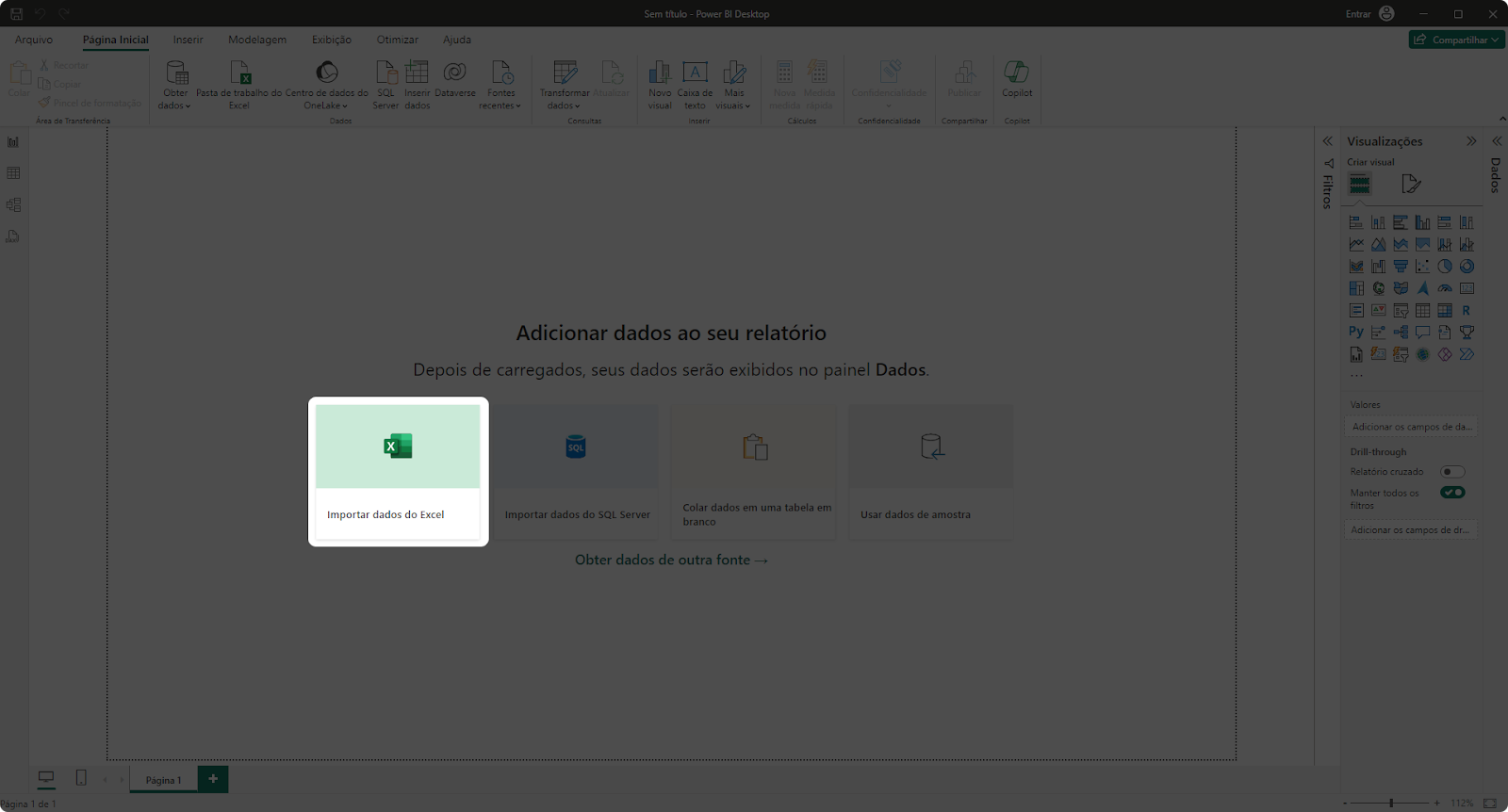Open Format visual pane icon
Image resolution: width=1508 pixels, height=812 pixels.
click(x=1411, y=184)
